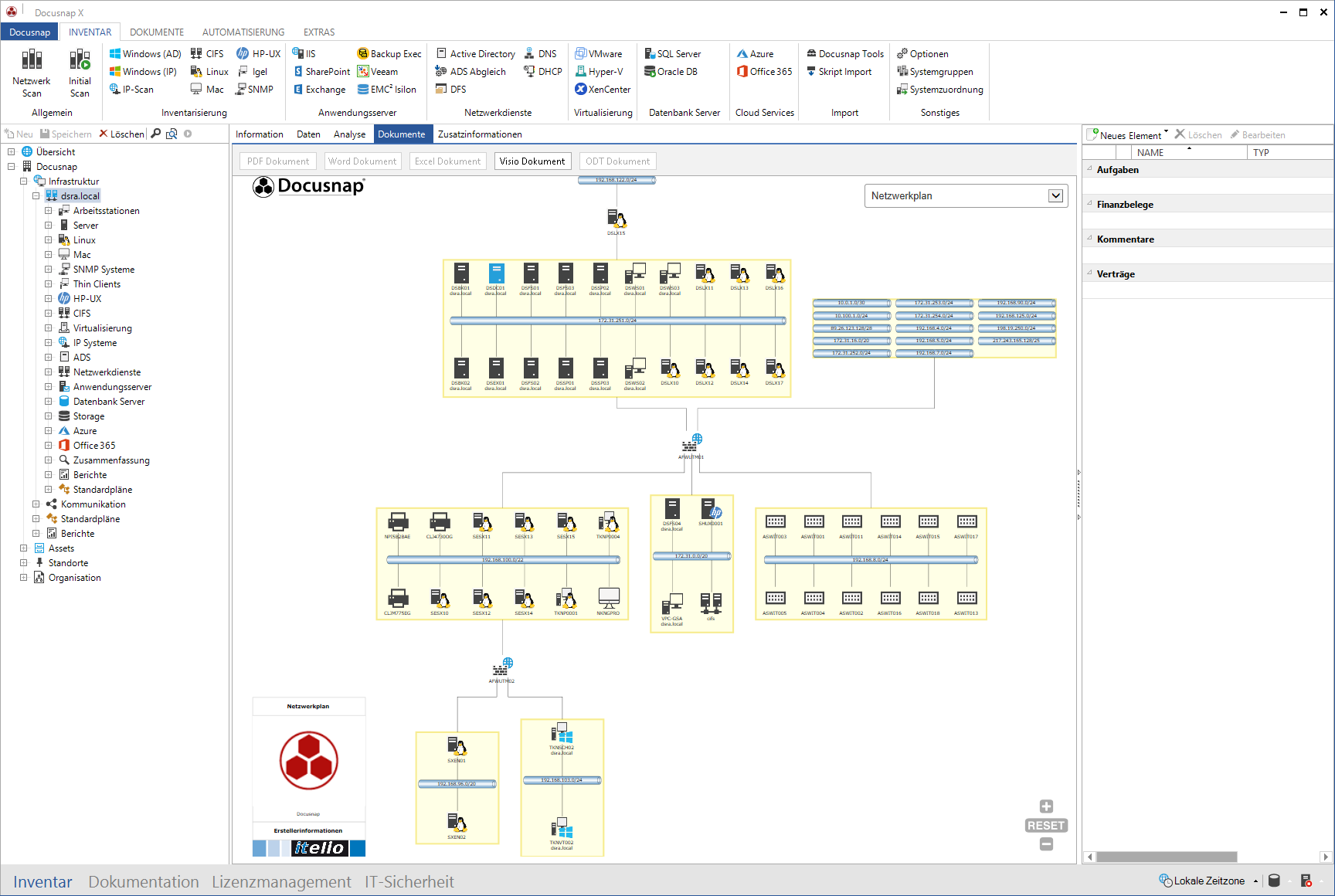
Task: Open the AUTOMATISIERUNG ribbon tab
Action: click(x=243, y=32)
